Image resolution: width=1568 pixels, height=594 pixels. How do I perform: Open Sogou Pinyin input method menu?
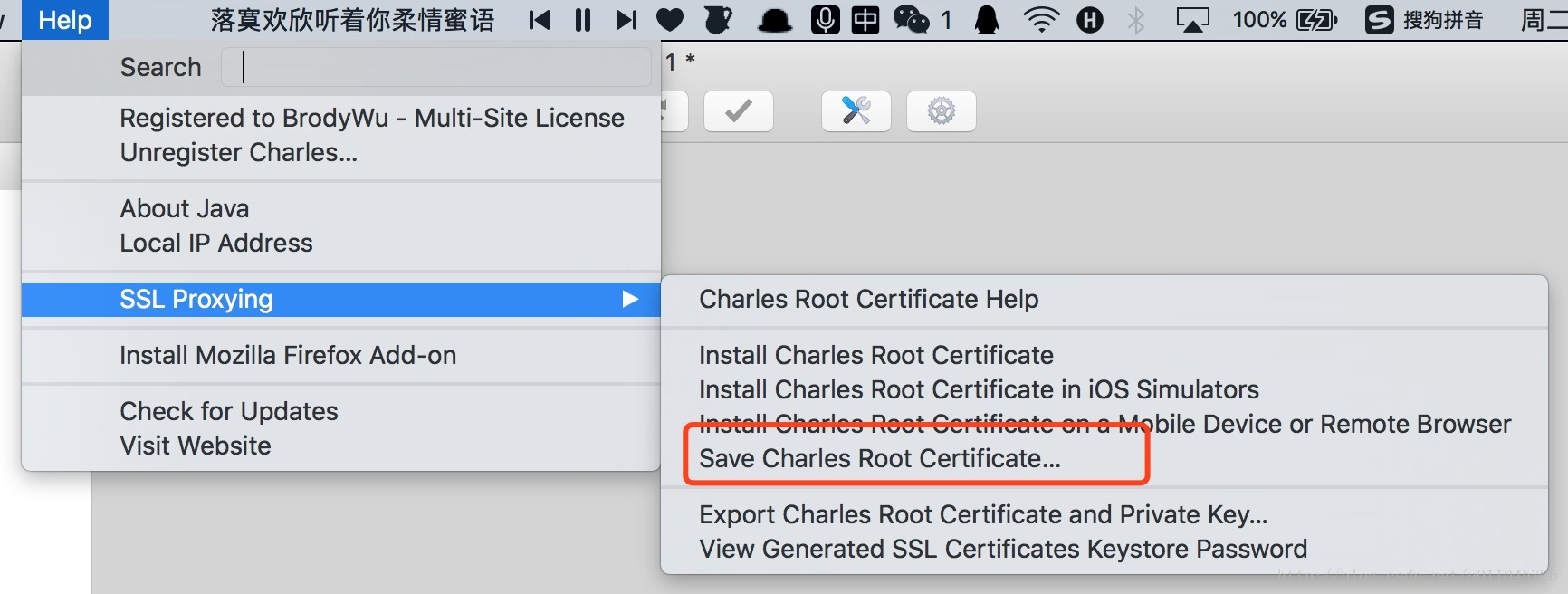(1425, 20)
